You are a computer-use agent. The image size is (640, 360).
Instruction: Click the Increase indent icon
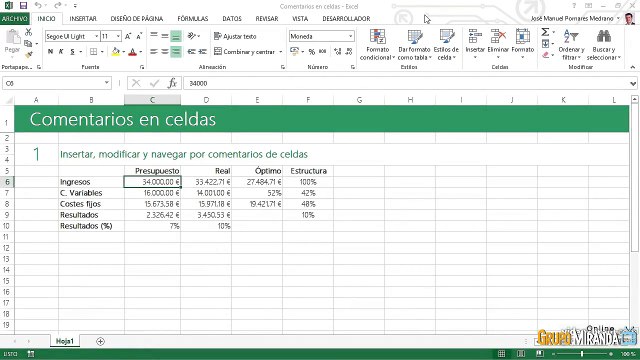(203, 52)
